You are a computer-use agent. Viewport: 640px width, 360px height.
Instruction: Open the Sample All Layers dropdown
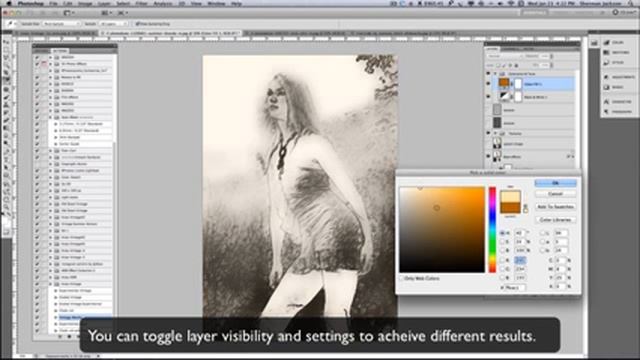[113, 24]
